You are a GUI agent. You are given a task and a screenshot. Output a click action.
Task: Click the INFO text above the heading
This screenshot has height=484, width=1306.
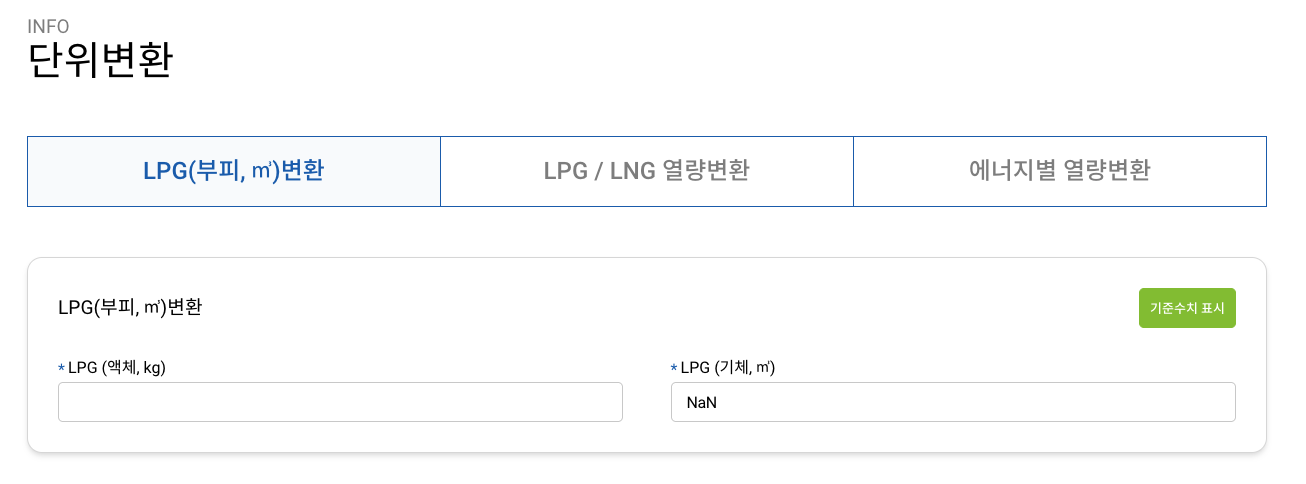click(48, 26)
